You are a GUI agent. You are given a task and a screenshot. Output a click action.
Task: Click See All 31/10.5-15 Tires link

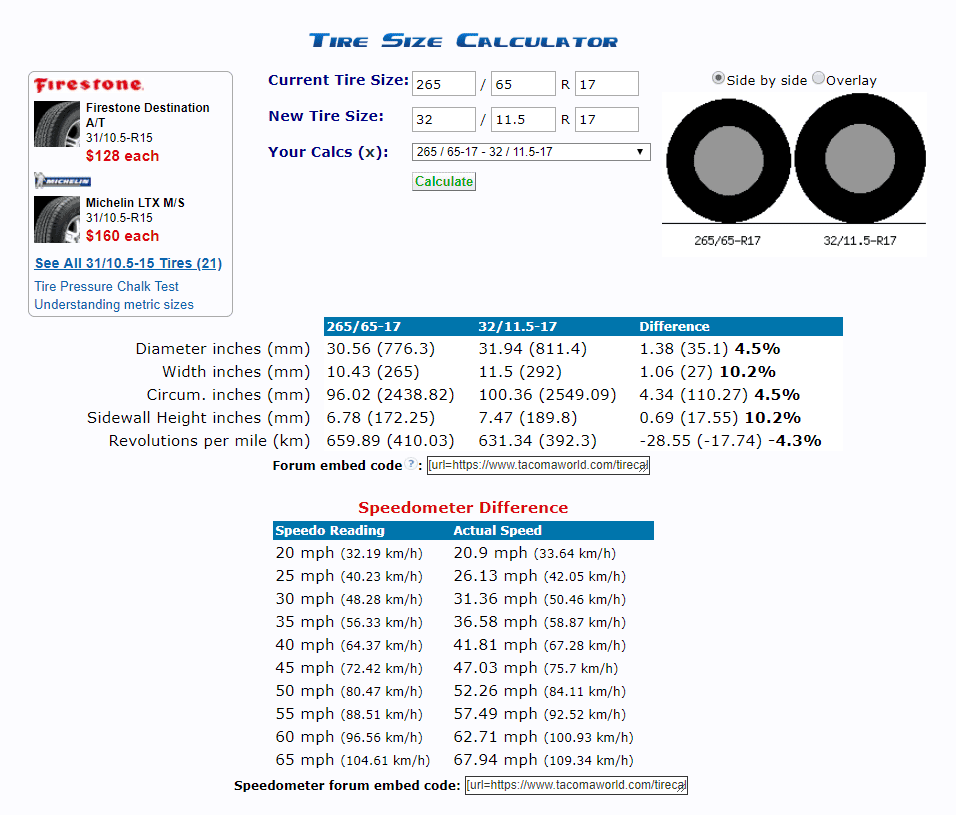pyautogui.click(x=129, y=263)
